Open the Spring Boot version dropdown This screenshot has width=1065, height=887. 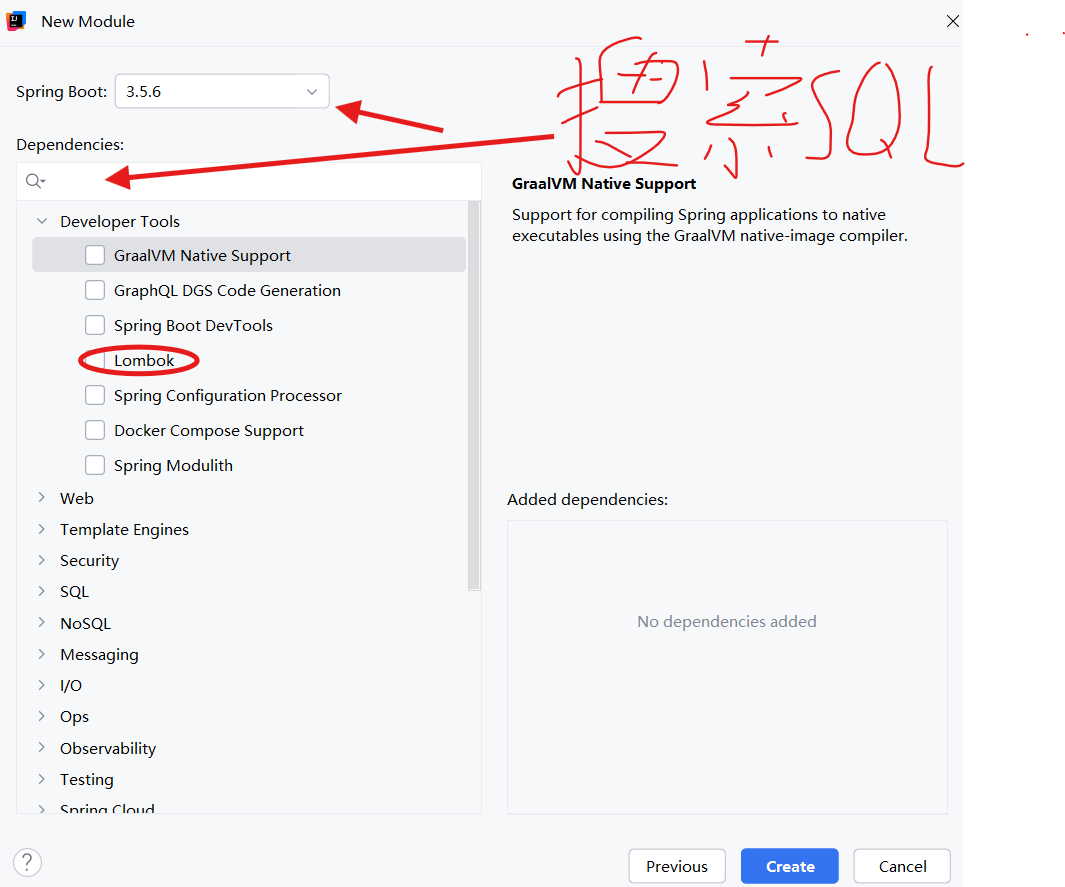[x=222, y=91]
